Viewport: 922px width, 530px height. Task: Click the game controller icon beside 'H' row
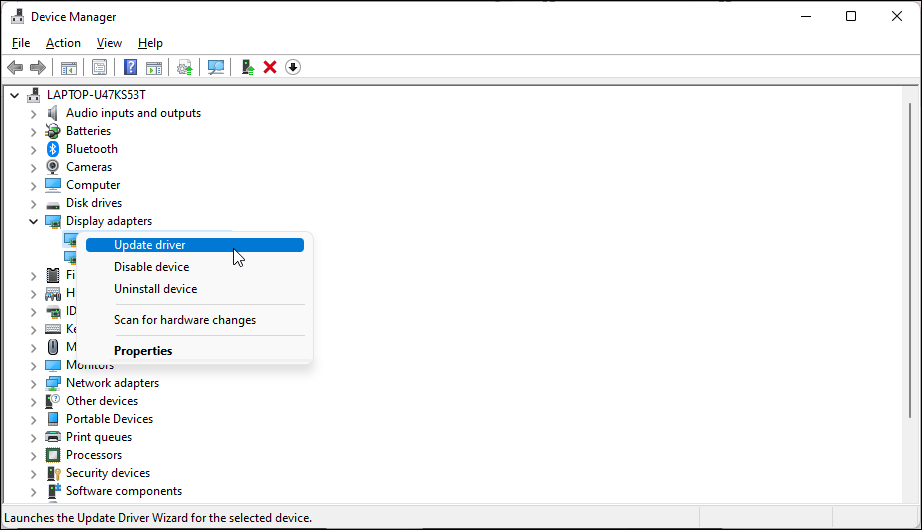[x=53, y=294]
